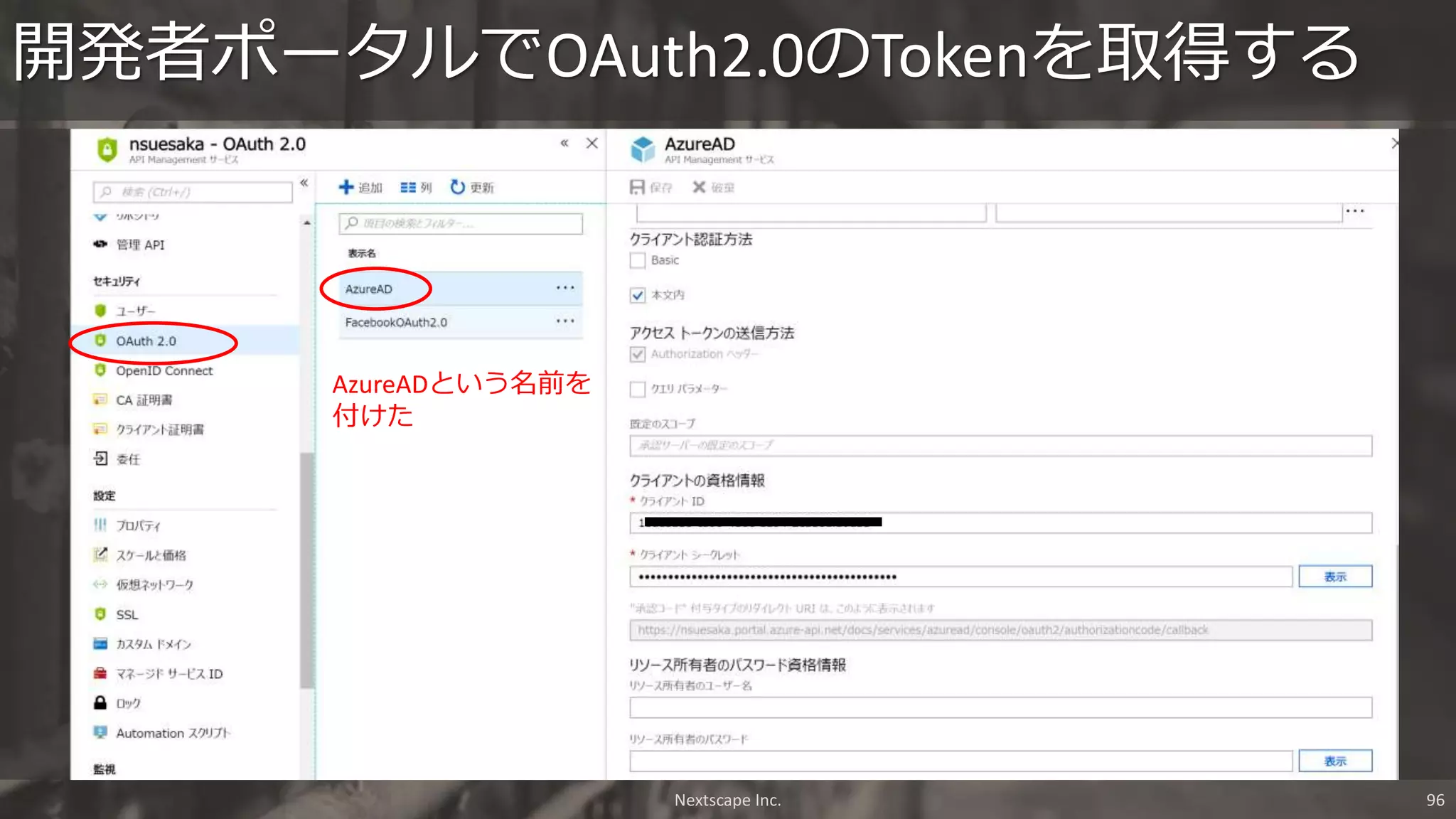Screen dimensions: 1456x819
Task: Focus リソース所有者のユーザー名 field
Action: point(1000,707)
